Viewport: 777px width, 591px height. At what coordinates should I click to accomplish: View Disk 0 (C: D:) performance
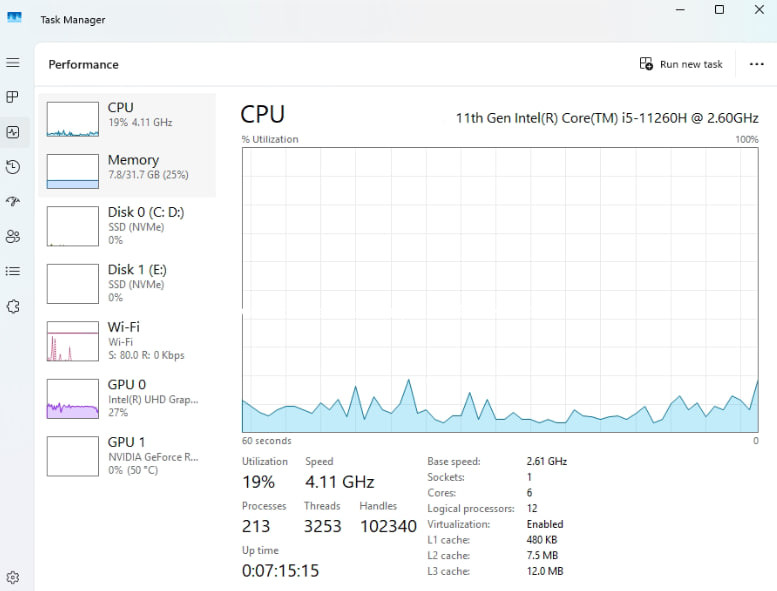[x=127, y=226]
